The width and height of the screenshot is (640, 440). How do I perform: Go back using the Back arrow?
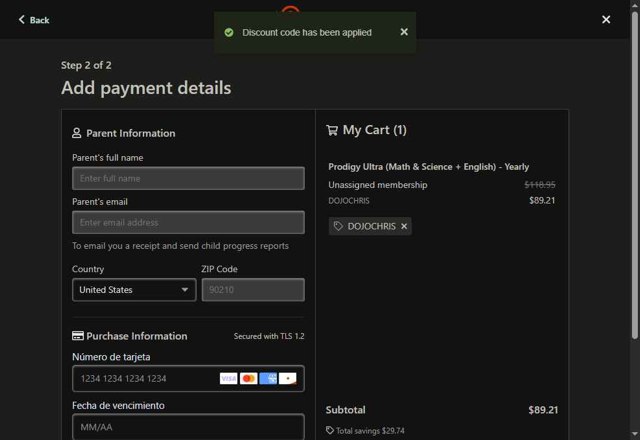[x=33, y=20]
